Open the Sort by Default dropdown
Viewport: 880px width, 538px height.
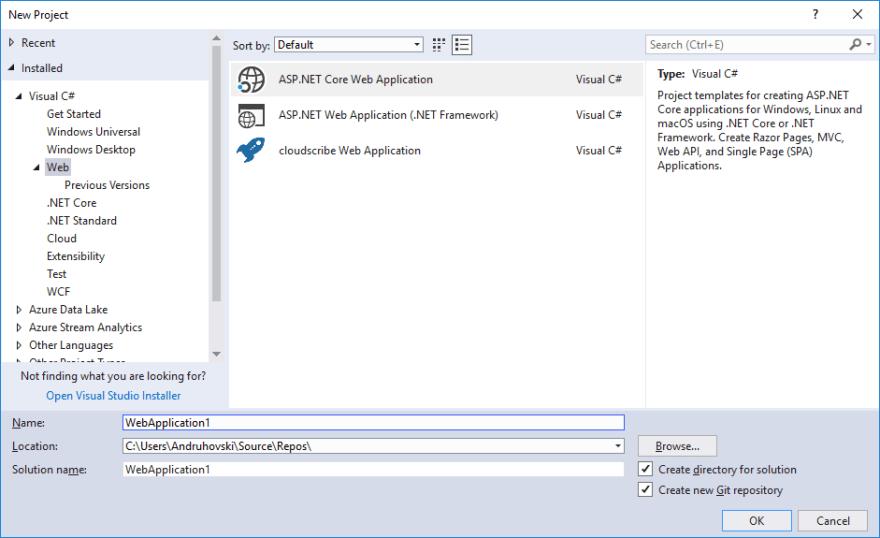click(x=349, y=45)
